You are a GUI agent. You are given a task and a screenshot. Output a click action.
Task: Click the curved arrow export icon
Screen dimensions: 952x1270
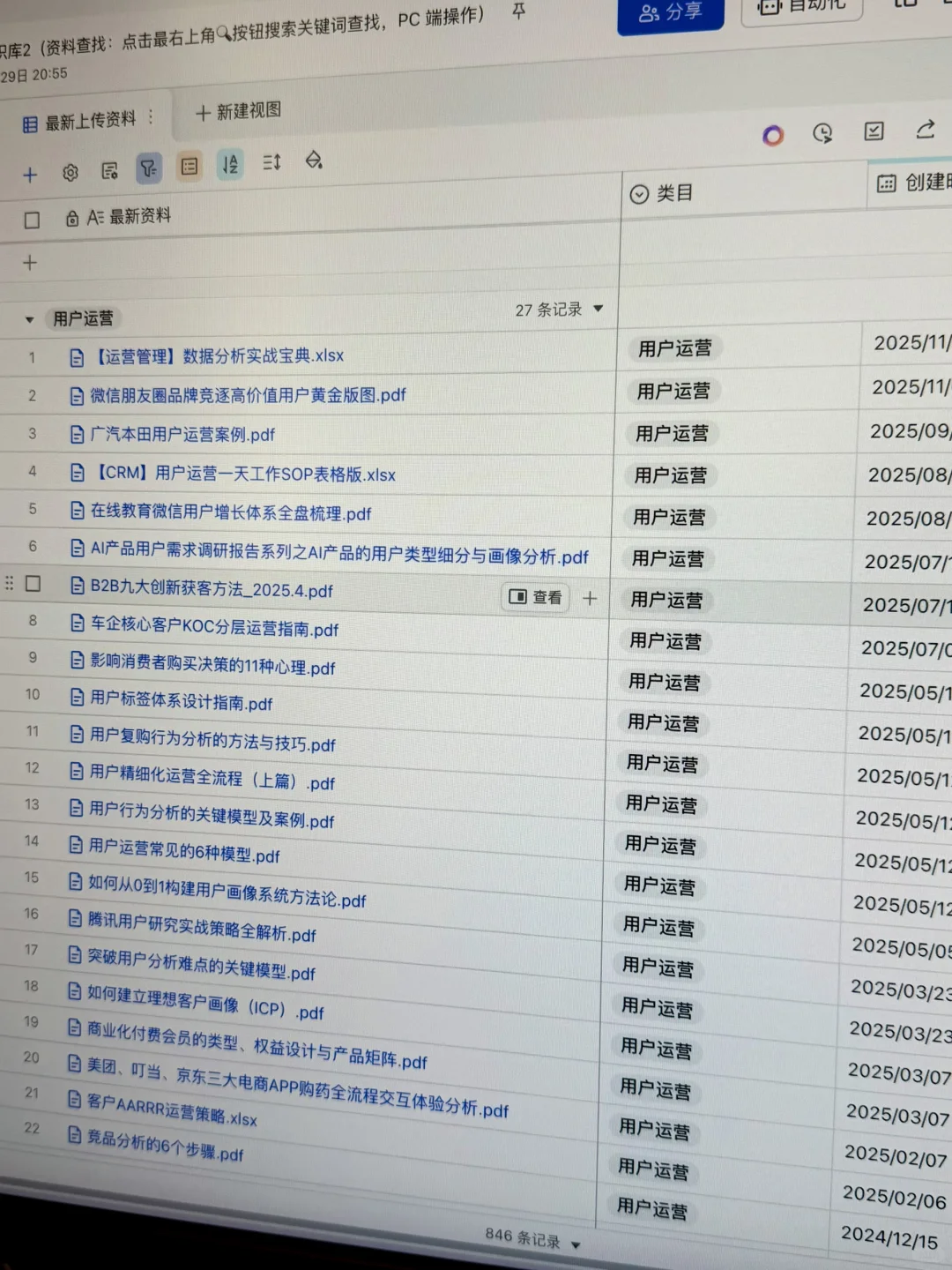coord(926,130)
